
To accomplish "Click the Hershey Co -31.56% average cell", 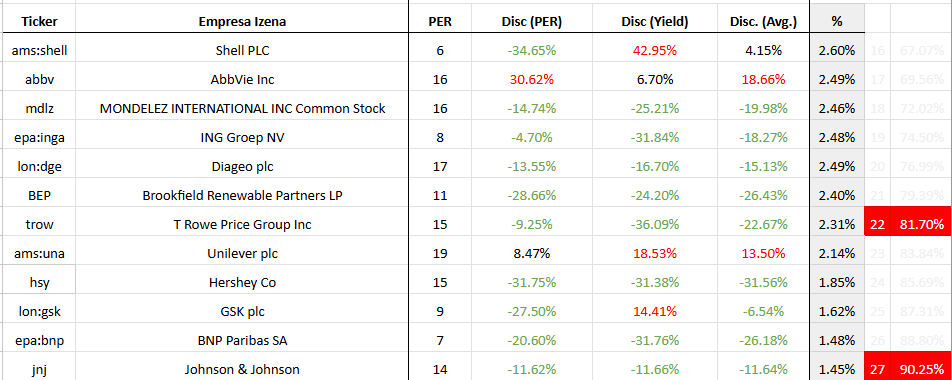I will (x=763, y=283).
